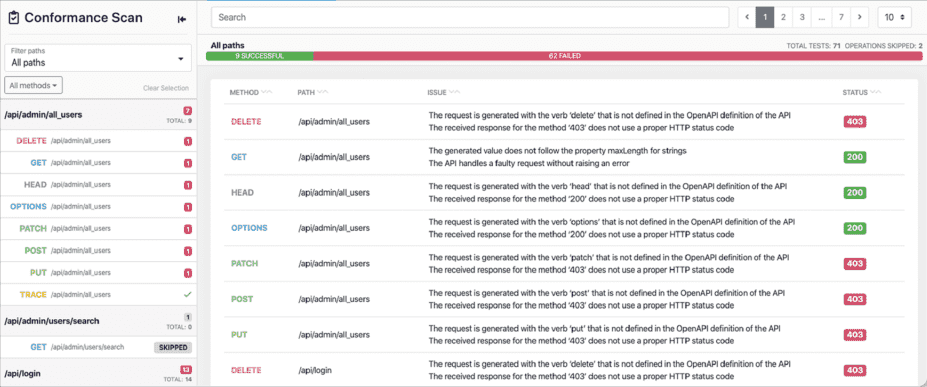Click PATCH method in results table
This screenshot has width=927, height=387.
[244, 264]
